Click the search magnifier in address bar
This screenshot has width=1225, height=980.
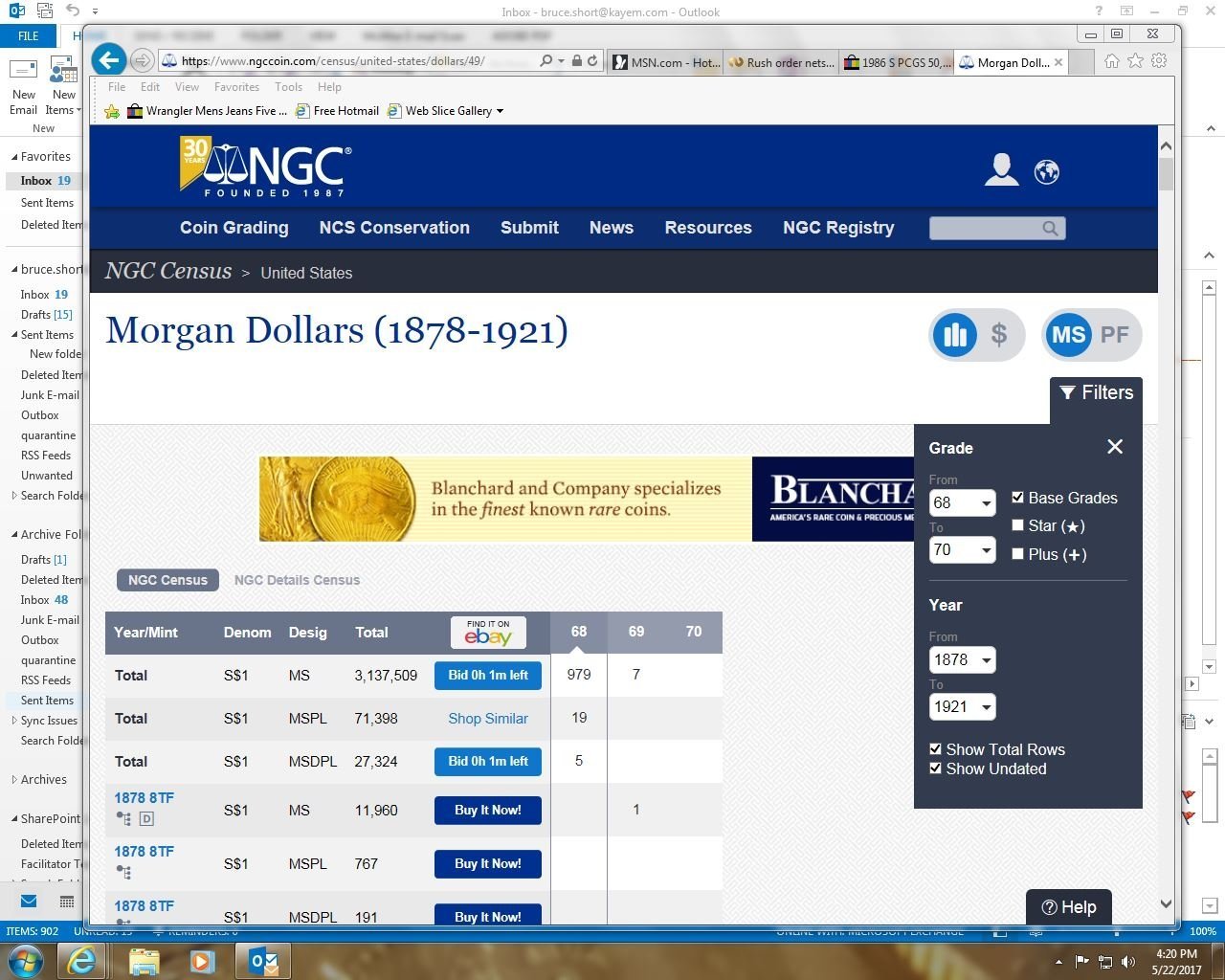coord(546,61)
